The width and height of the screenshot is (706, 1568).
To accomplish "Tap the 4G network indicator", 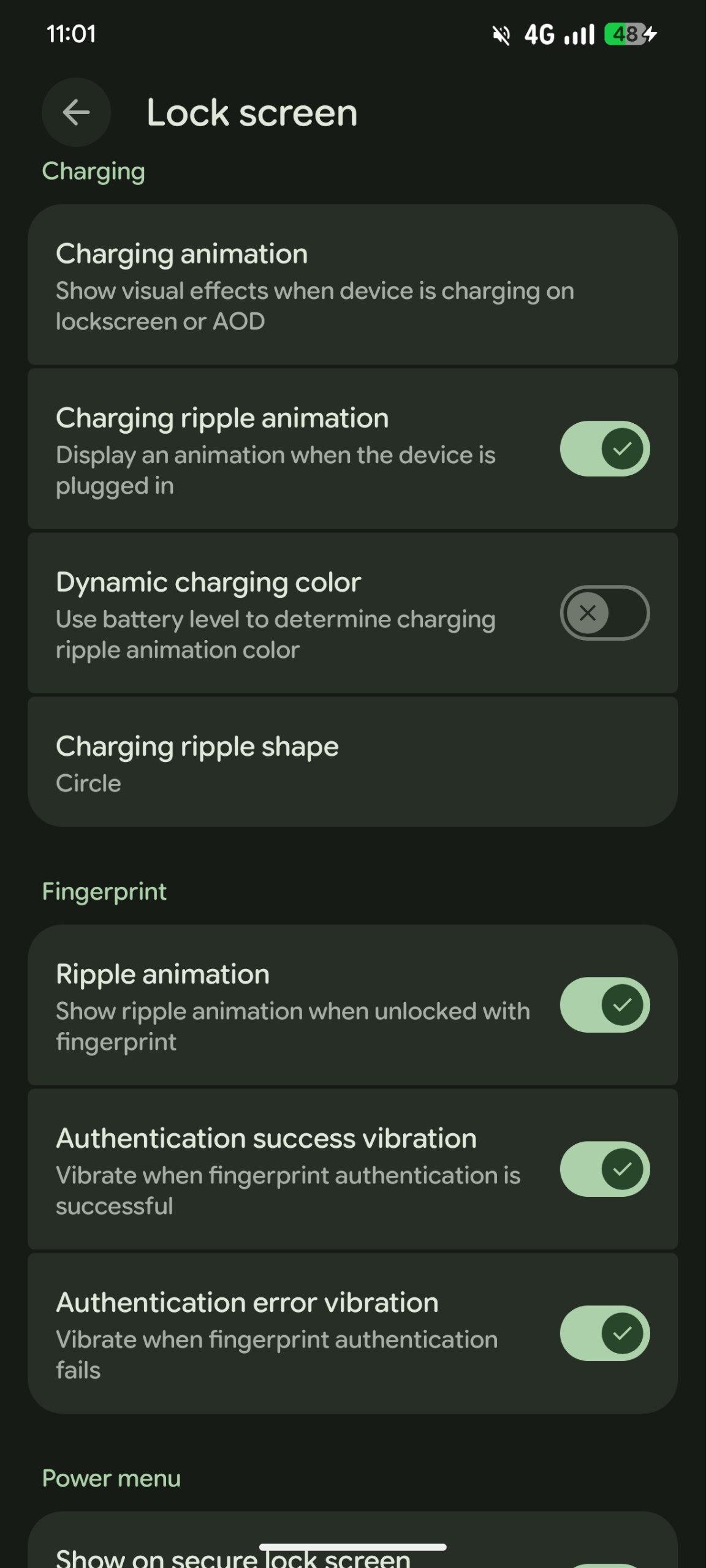I will [x=539, y=35].
